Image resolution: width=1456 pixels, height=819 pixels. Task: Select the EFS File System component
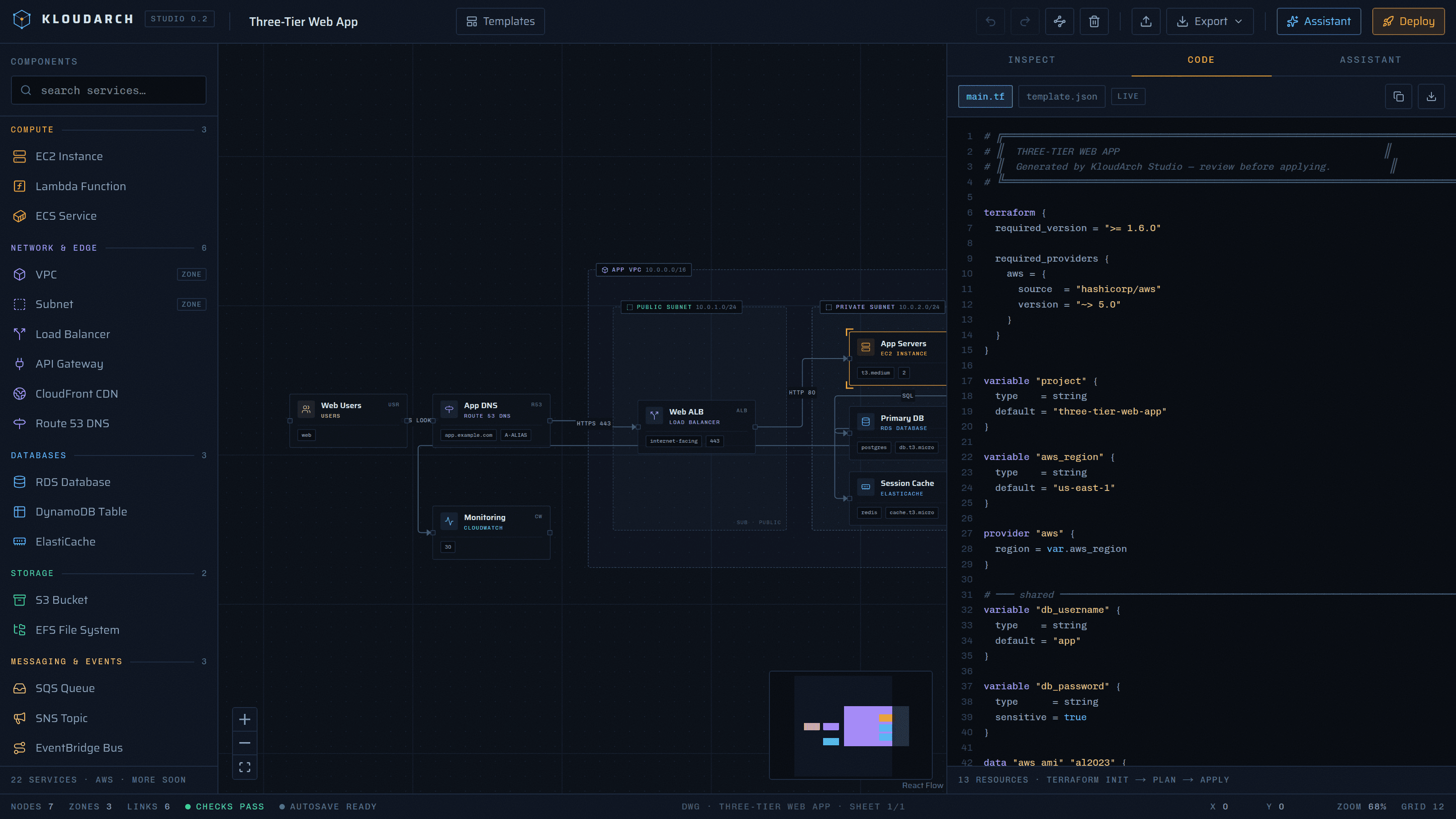[109, 630]
